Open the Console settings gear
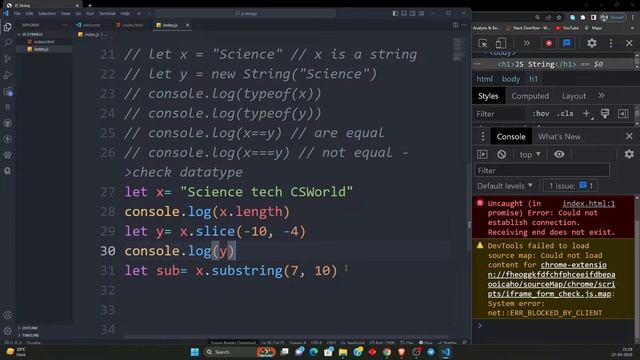This screenshot has height=360, width=640. pyautogui.click(x=629, y=154)
